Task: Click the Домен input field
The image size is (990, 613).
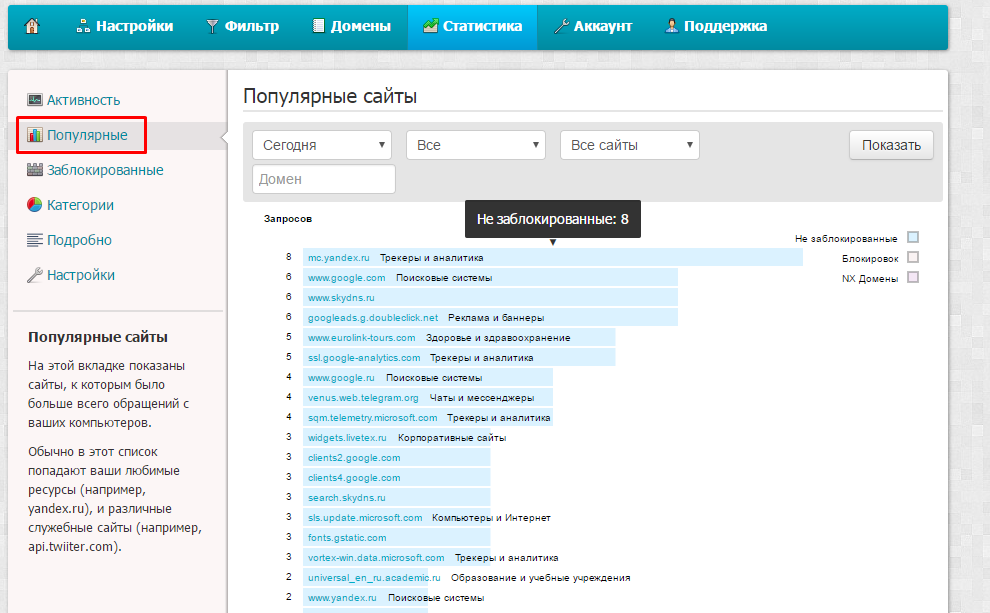Action: (x=324, y=179)
